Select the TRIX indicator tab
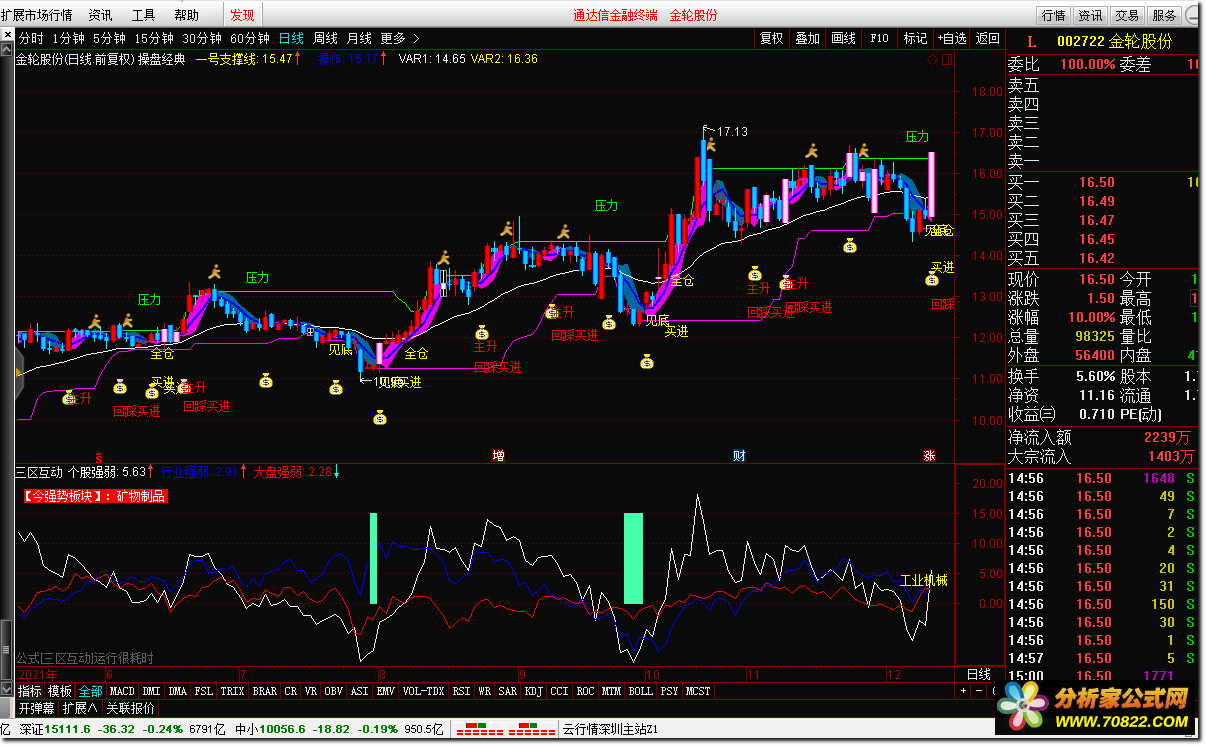The width and height of the screenshot is (1207, 746). coord(232,691)
